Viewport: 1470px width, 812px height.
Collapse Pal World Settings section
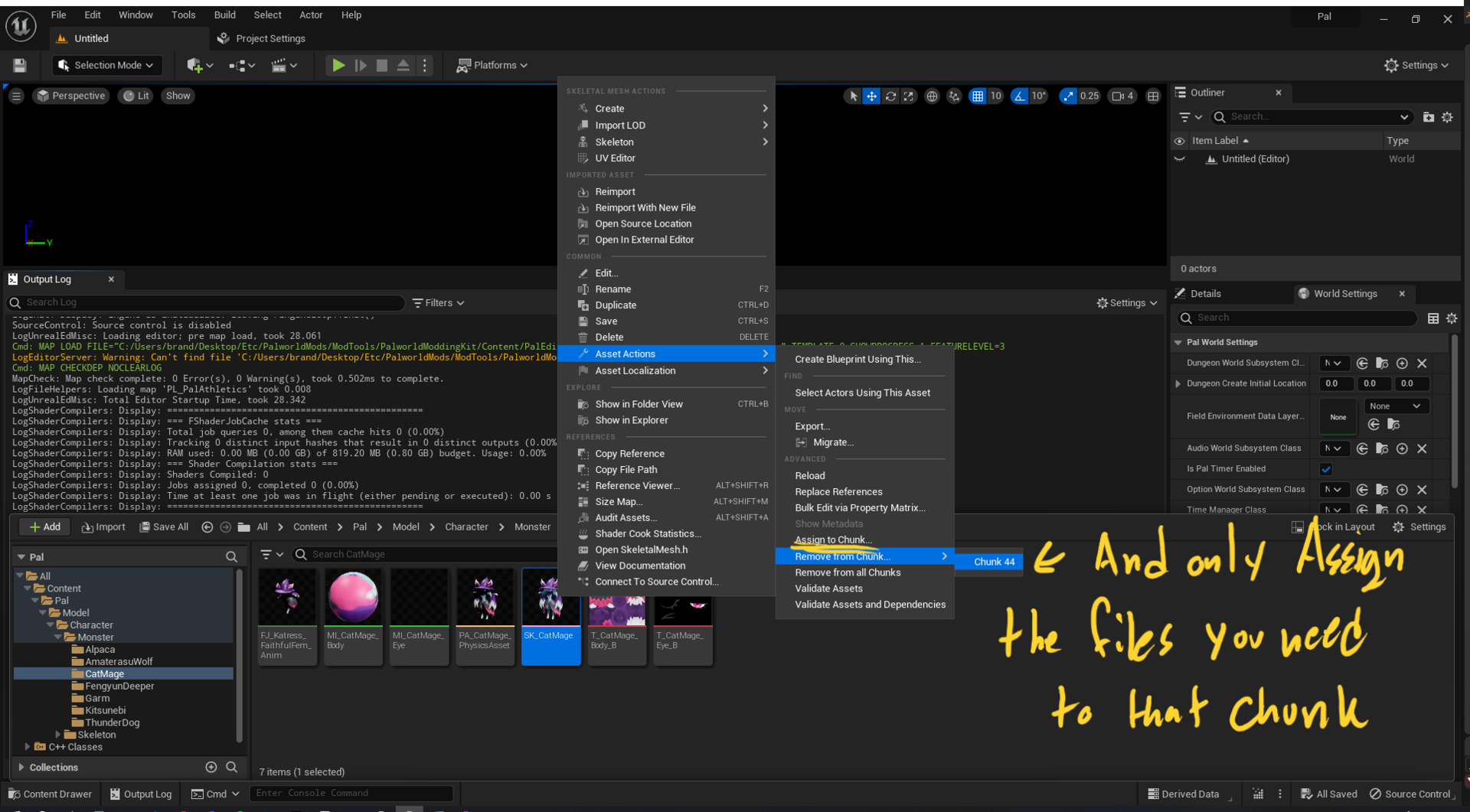[1178, 342]
